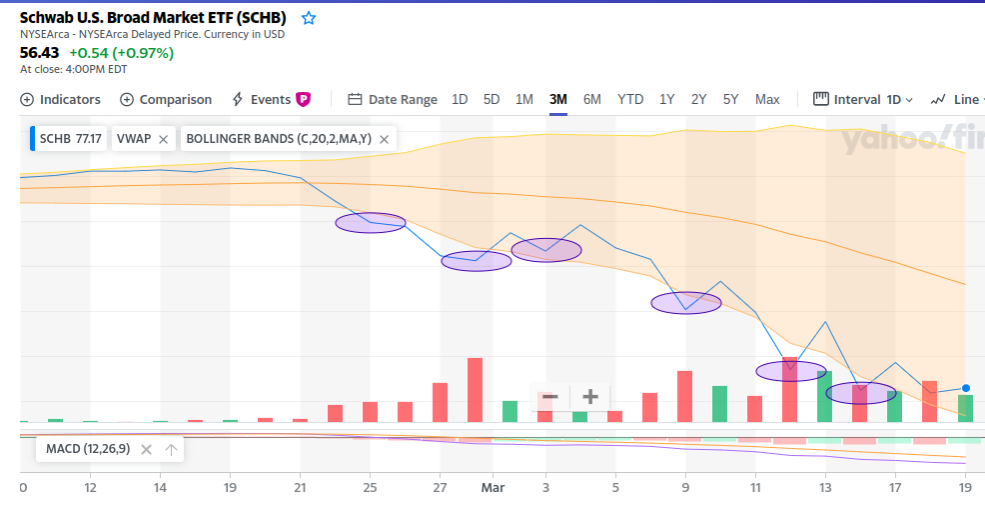This screenshot has height=516, width=985.
Task: Remove the Bollinger Bands indicator
Action: click(384, 139)
